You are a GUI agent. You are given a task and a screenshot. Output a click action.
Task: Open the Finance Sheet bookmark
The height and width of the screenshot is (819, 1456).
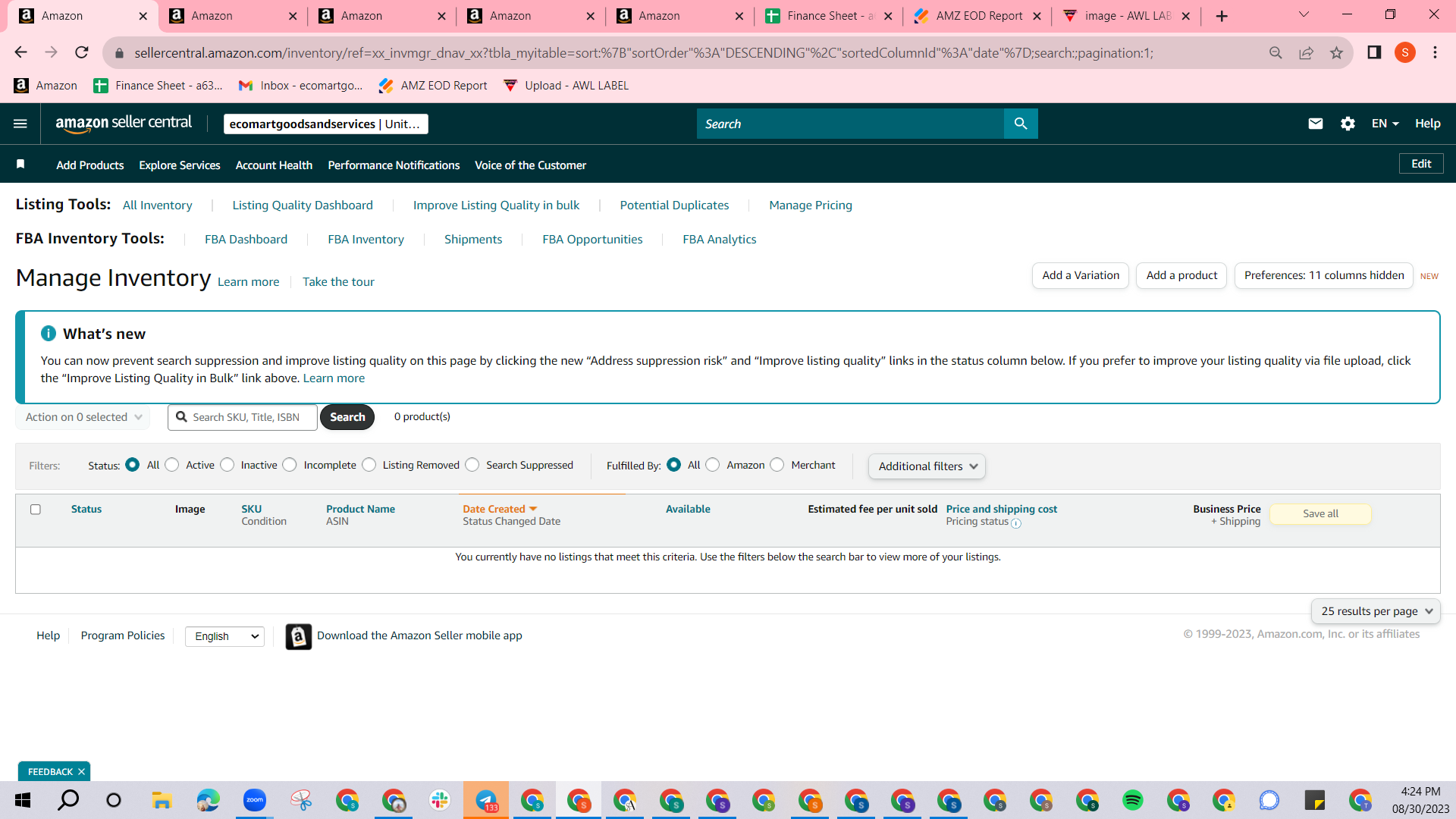pos(158,86)
